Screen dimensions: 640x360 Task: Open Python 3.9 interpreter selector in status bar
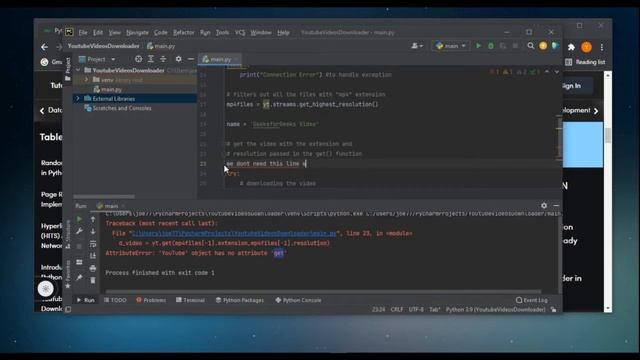(496, 310)
